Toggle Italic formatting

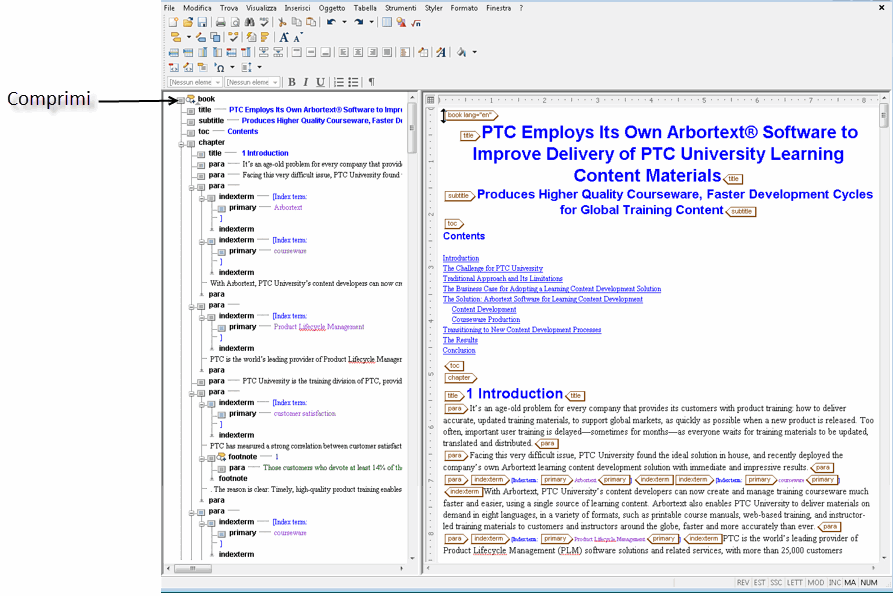306,82
